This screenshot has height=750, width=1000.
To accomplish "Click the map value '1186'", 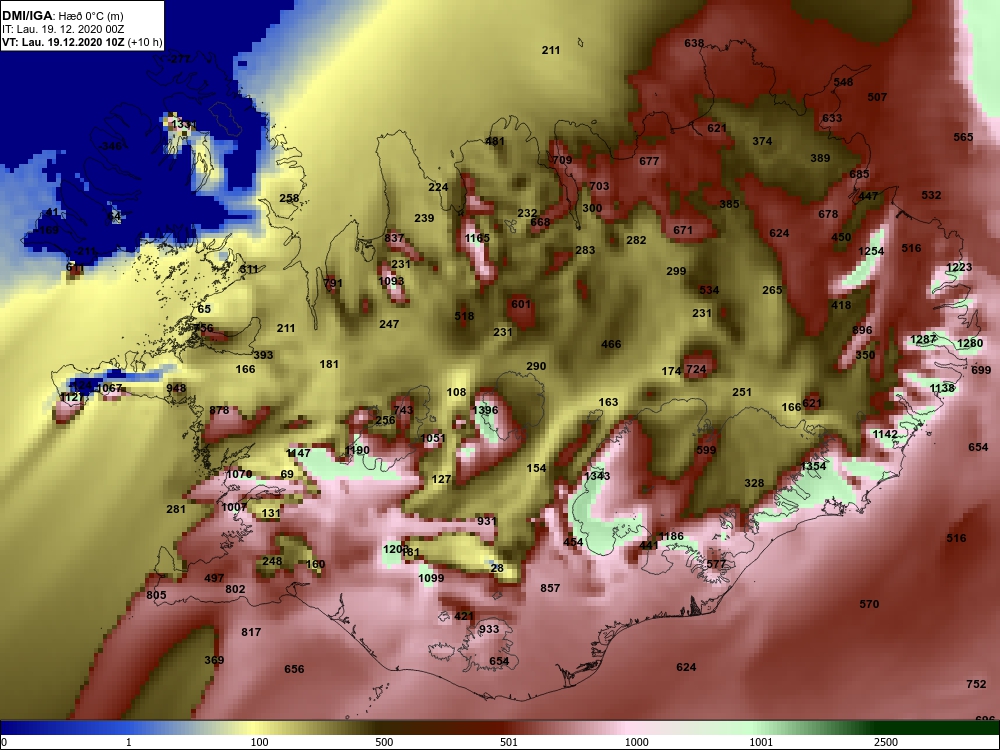I will click(670, 536).
